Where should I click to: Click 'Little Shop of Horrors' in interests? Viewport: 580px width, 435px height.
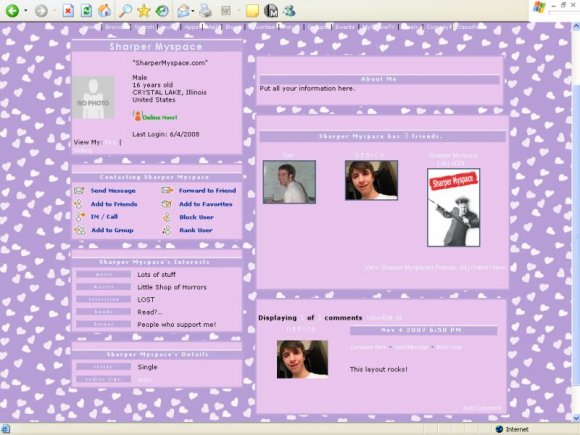pos(172,287)
